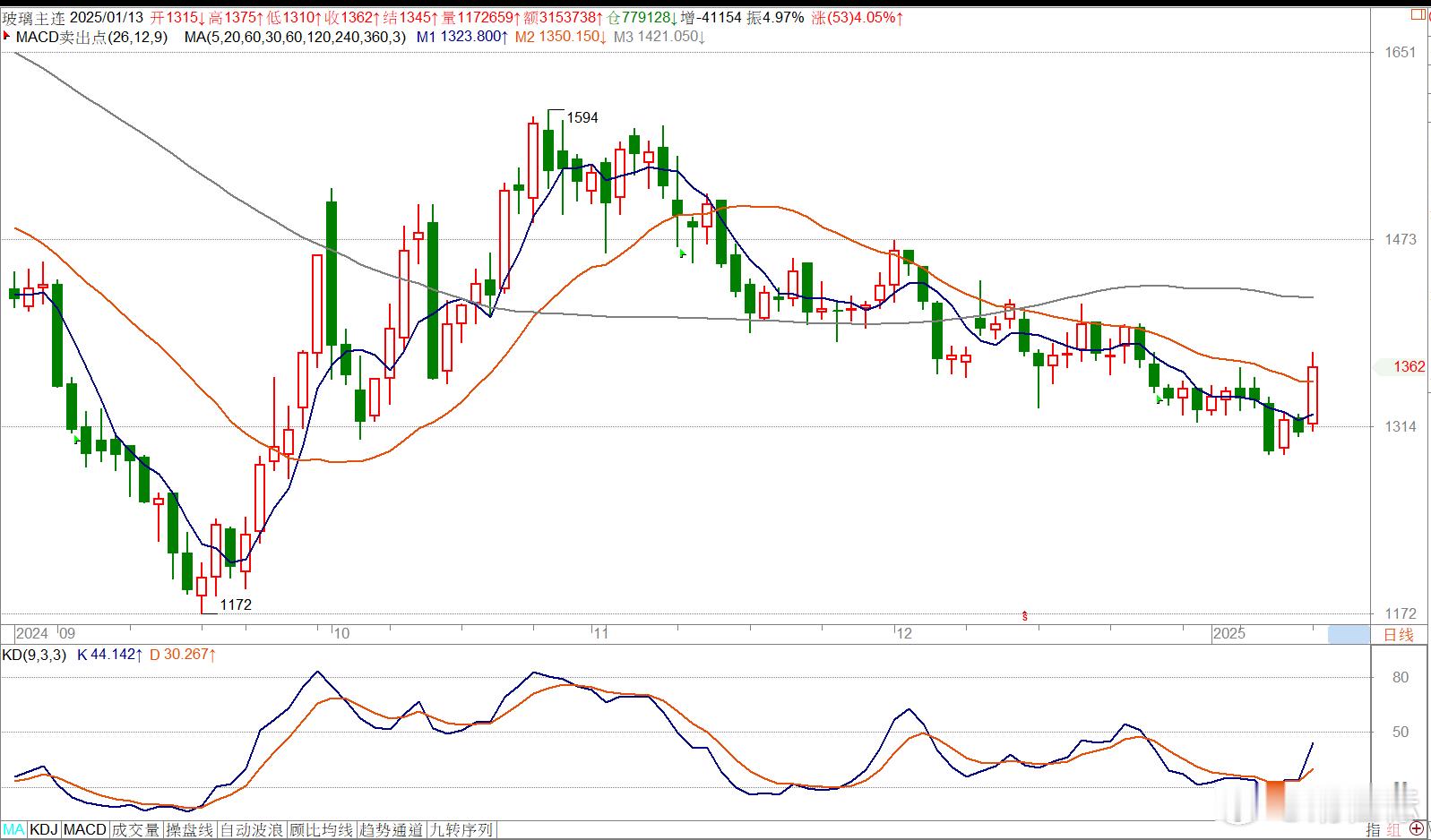Click the last red candlestick of January 13
The image size is (1431, 840).
coord(1313,394)
